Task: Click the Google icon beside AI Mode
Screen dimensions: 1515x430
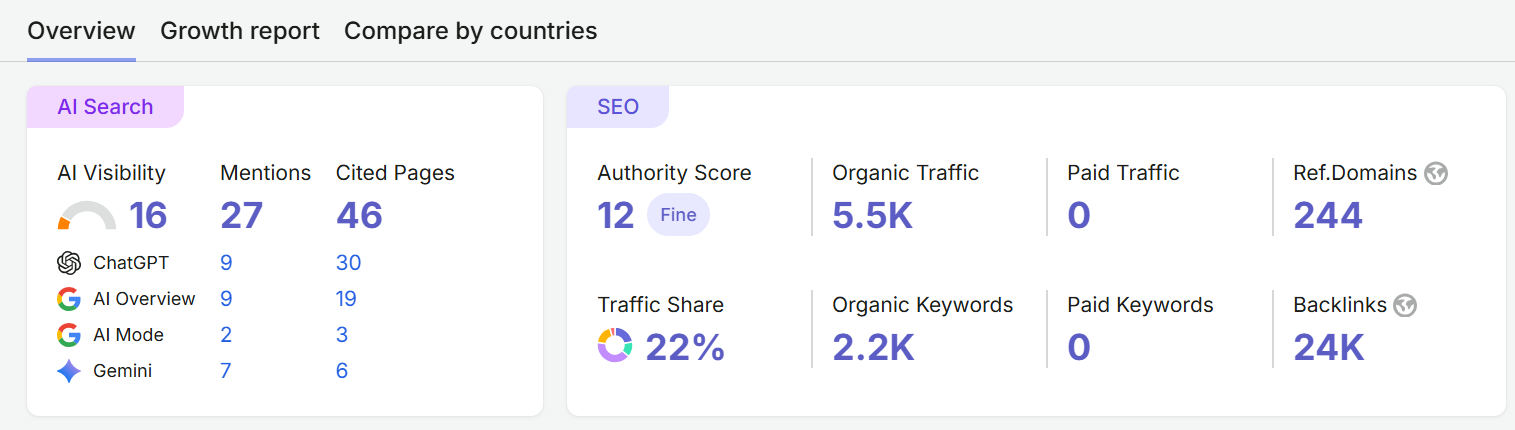Action: [x=69, y=335]
